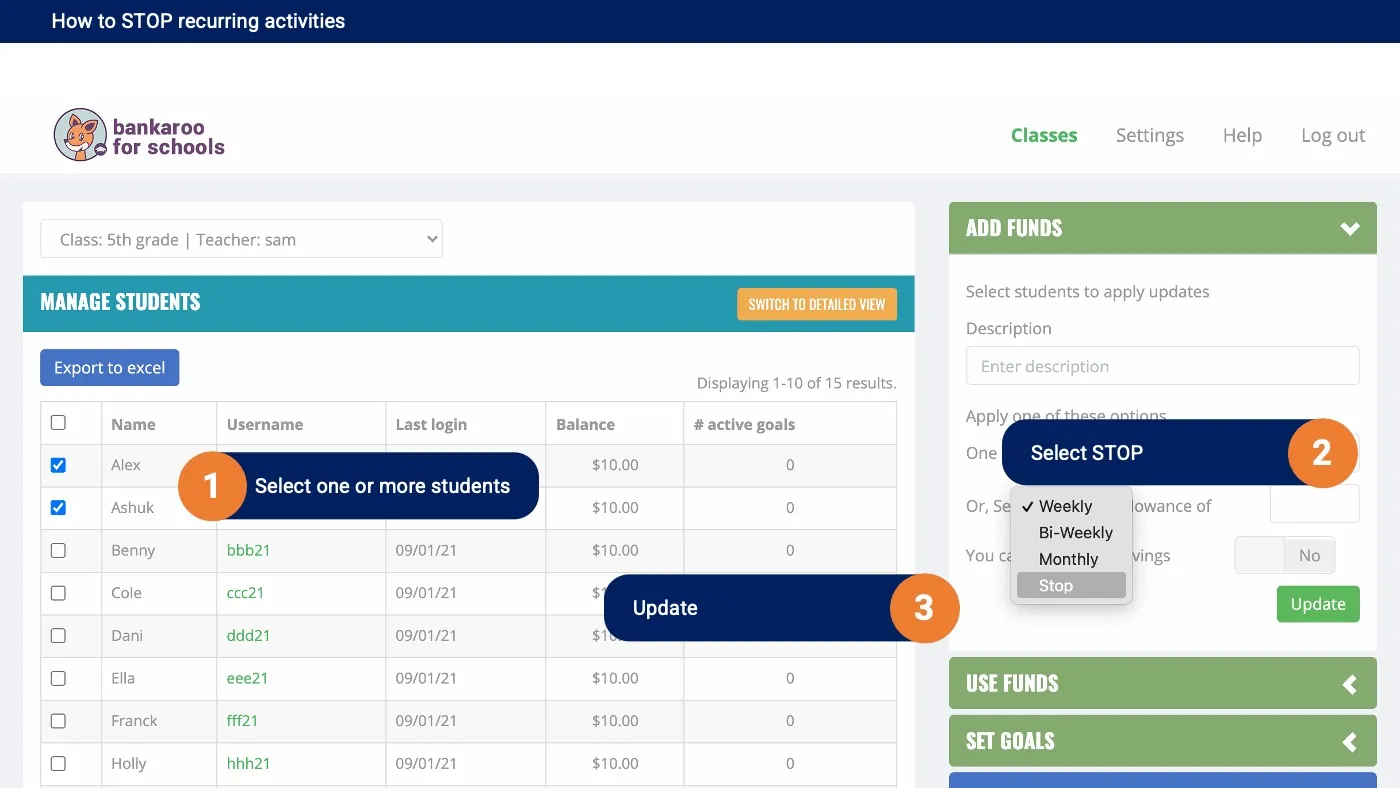This screenshot has width=1400, height=788.
Task: Check the checkbox for Cole
Action: point(58,593)
